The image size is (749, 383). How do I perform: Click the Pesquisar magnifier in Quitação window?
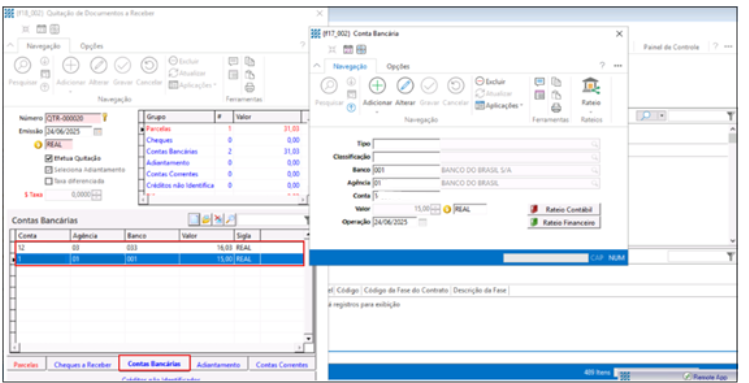(22, 65)
